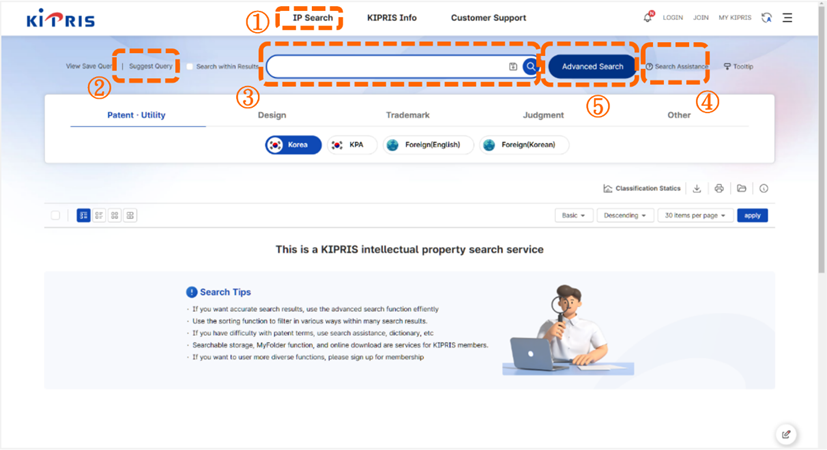Open the IP Search menu

coord(312,18)
